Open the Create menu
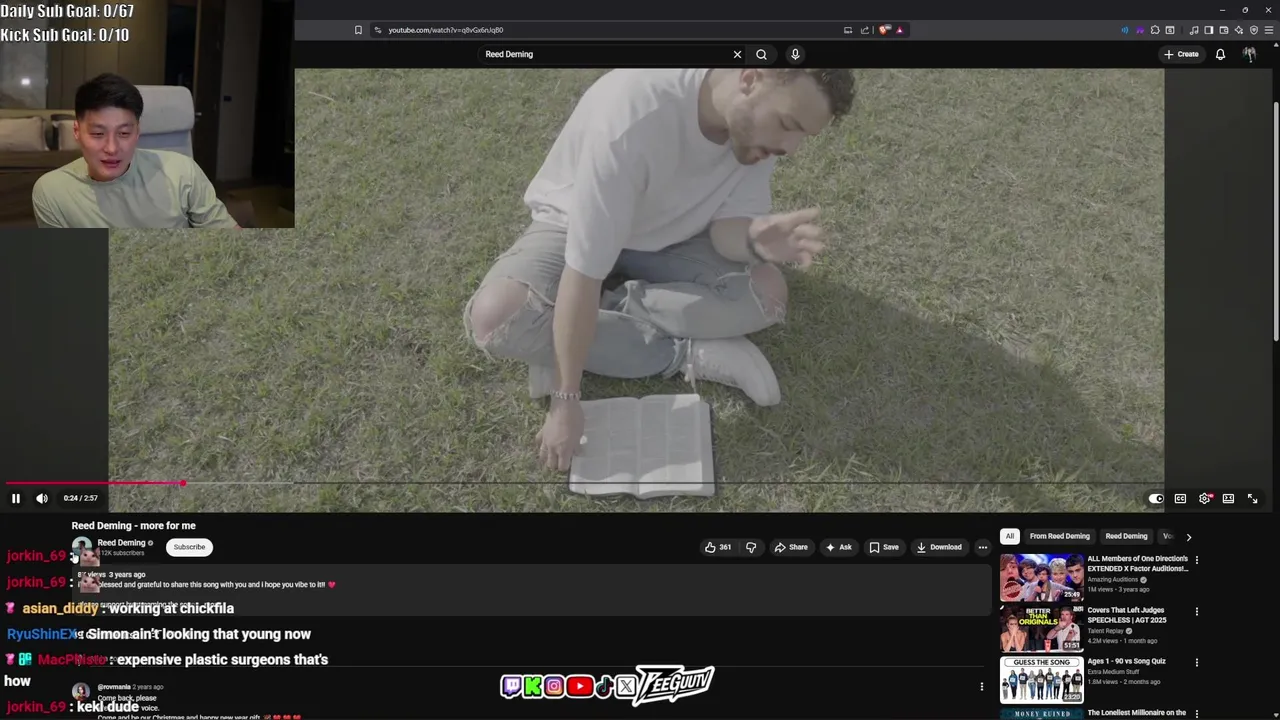The width and height of the screenshot is (1280, 720). point(1181,54)
